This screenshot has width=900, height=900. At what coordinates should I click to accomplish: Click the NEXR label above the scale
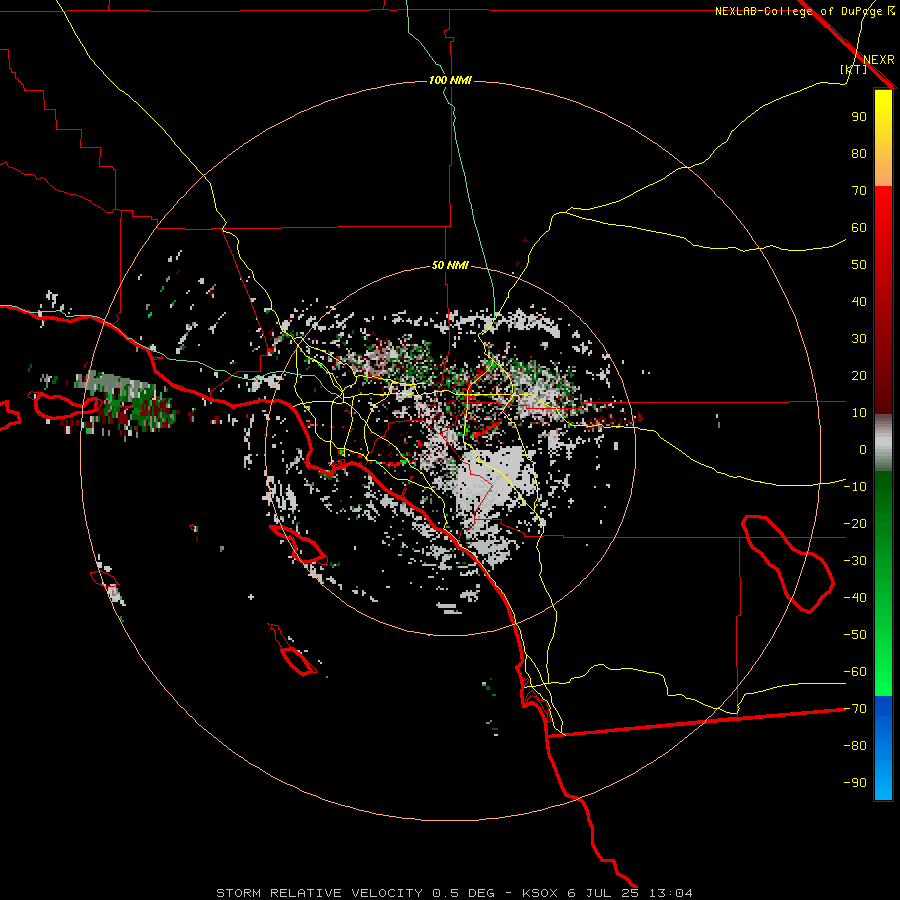tap(878, 60)
